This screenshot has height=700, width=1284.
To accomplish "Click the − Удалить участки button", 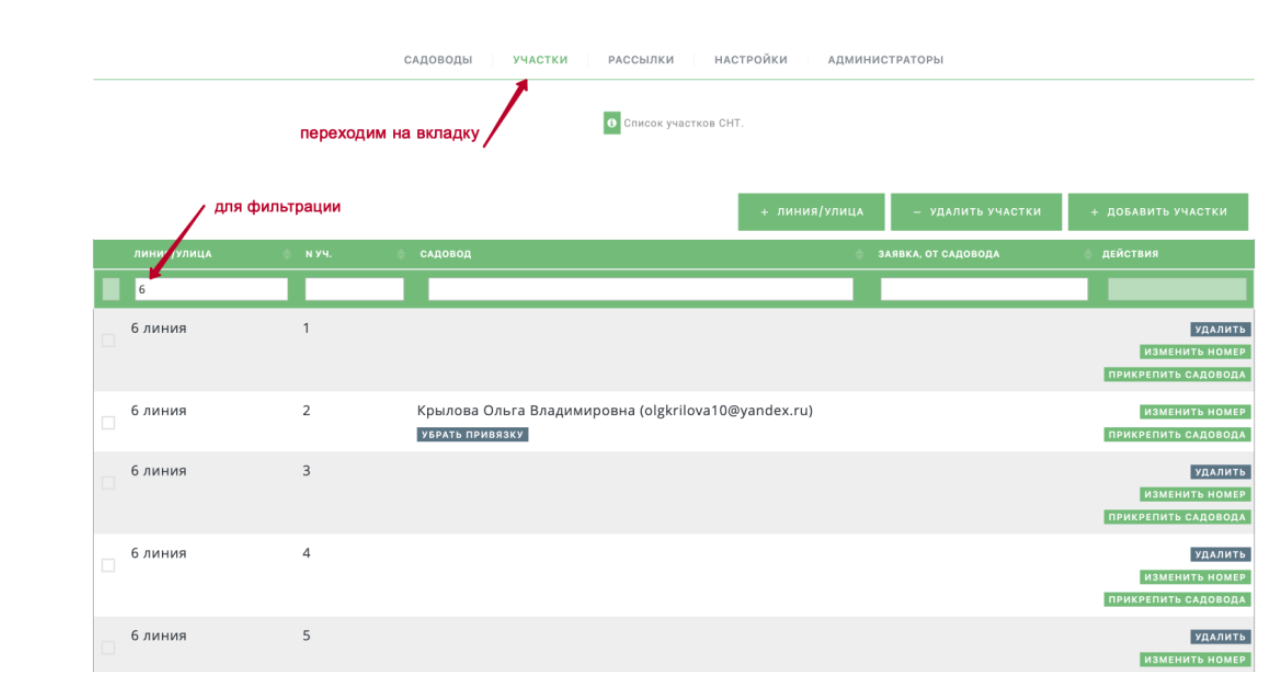I will point(976,212).
